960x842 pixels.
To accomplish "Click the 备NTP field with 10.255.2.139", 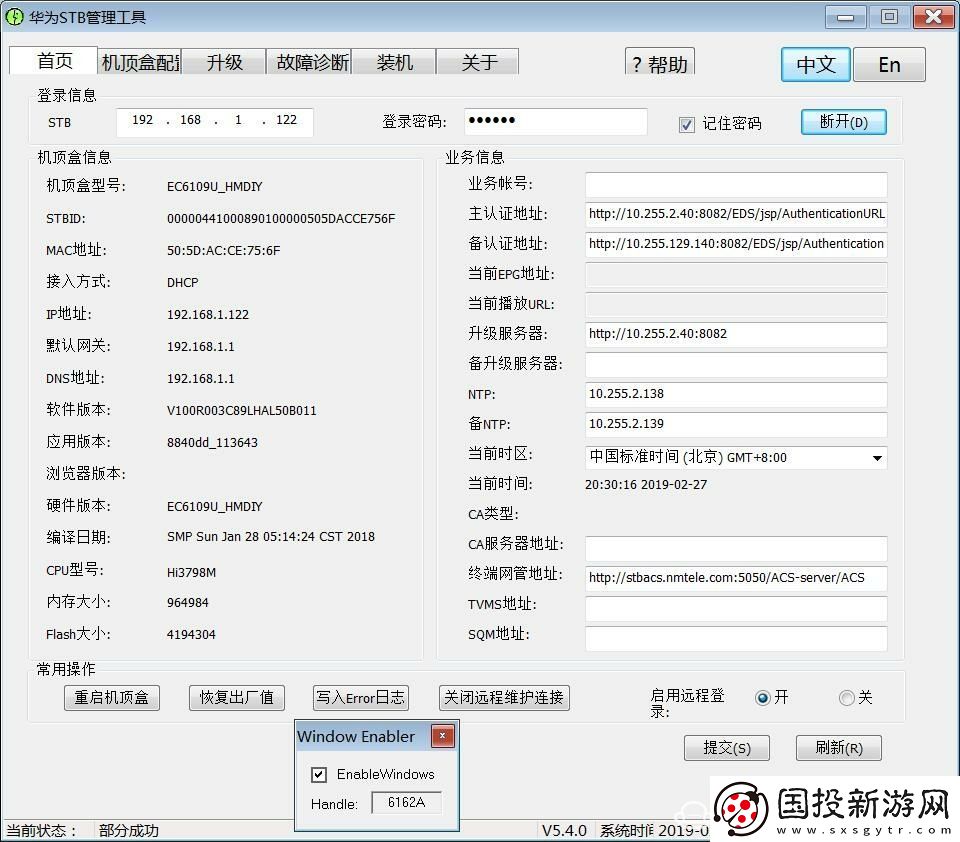I will [736, 424].
